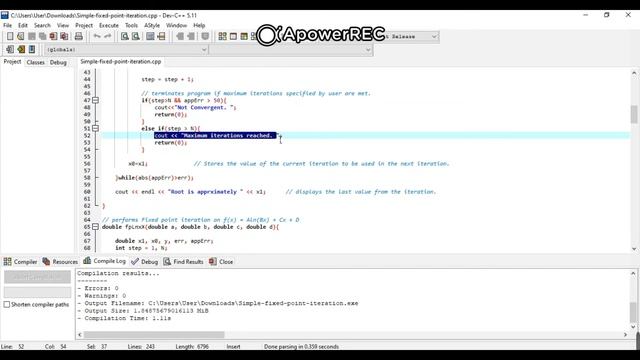The height and width of the screenshot is (360, 640).
Task: Open the (globals) scope dropdown
Action: tap(126, 49)
